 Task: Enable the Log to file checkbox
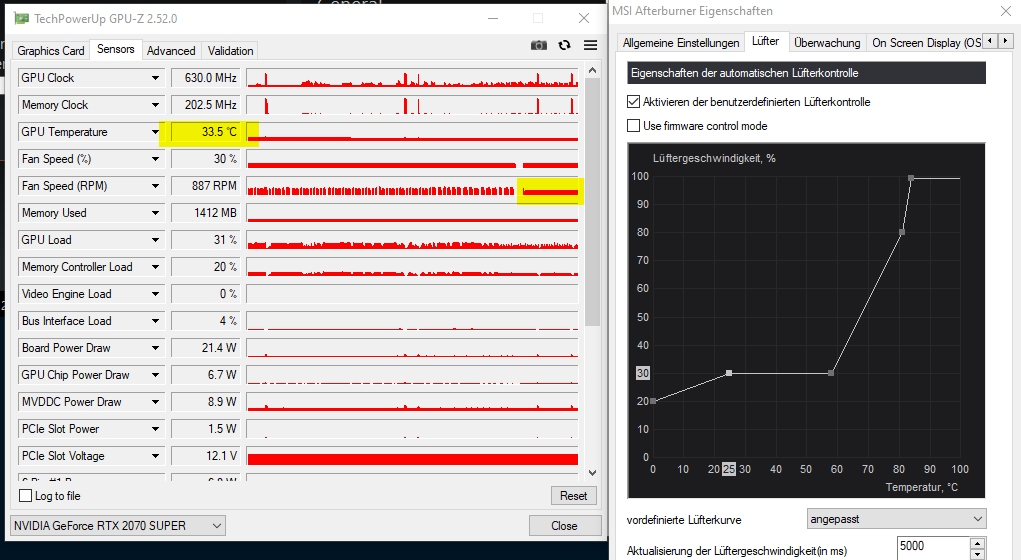point(25,496)
